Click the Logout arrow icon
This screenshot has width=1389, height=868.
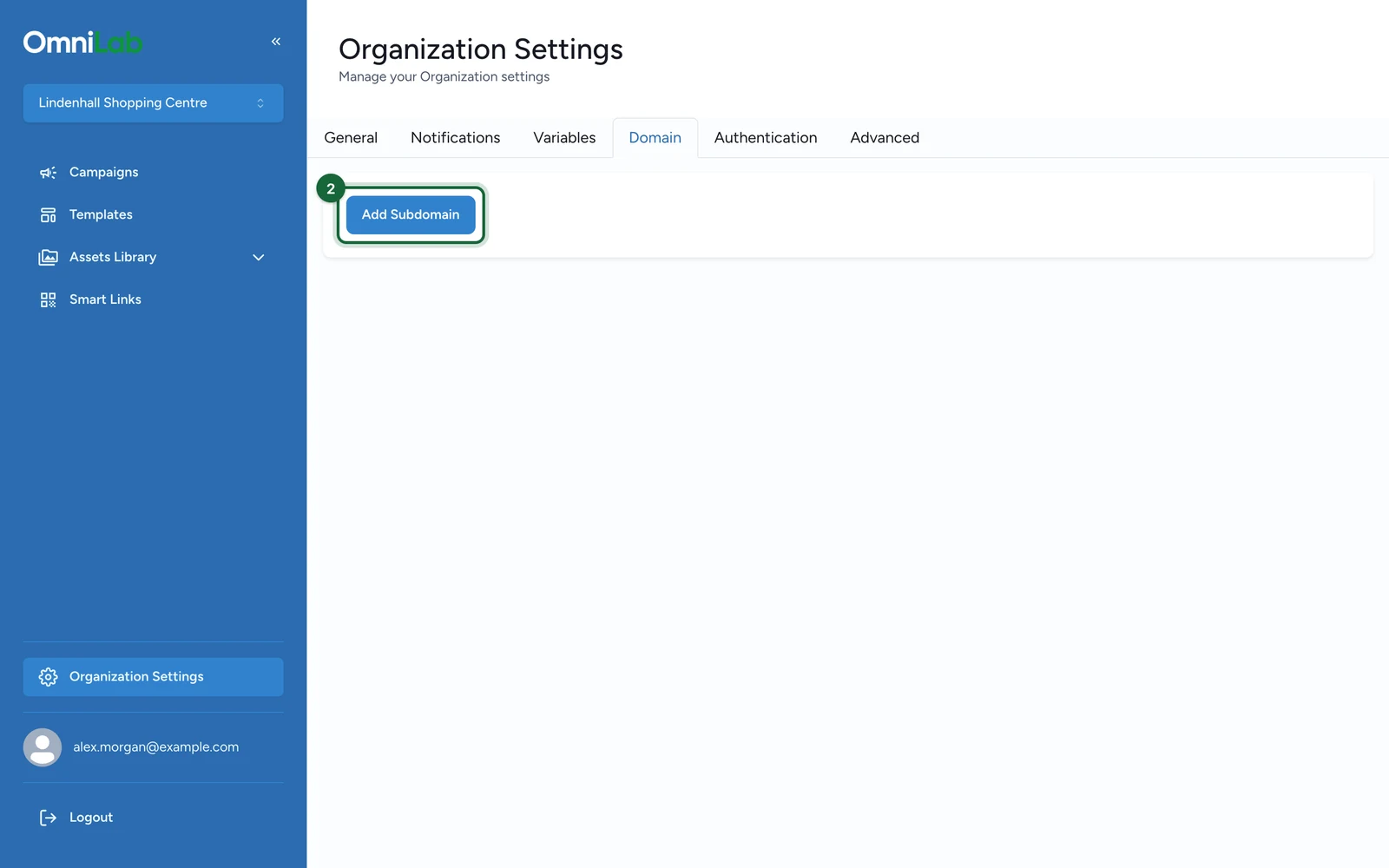pos(48,818)
